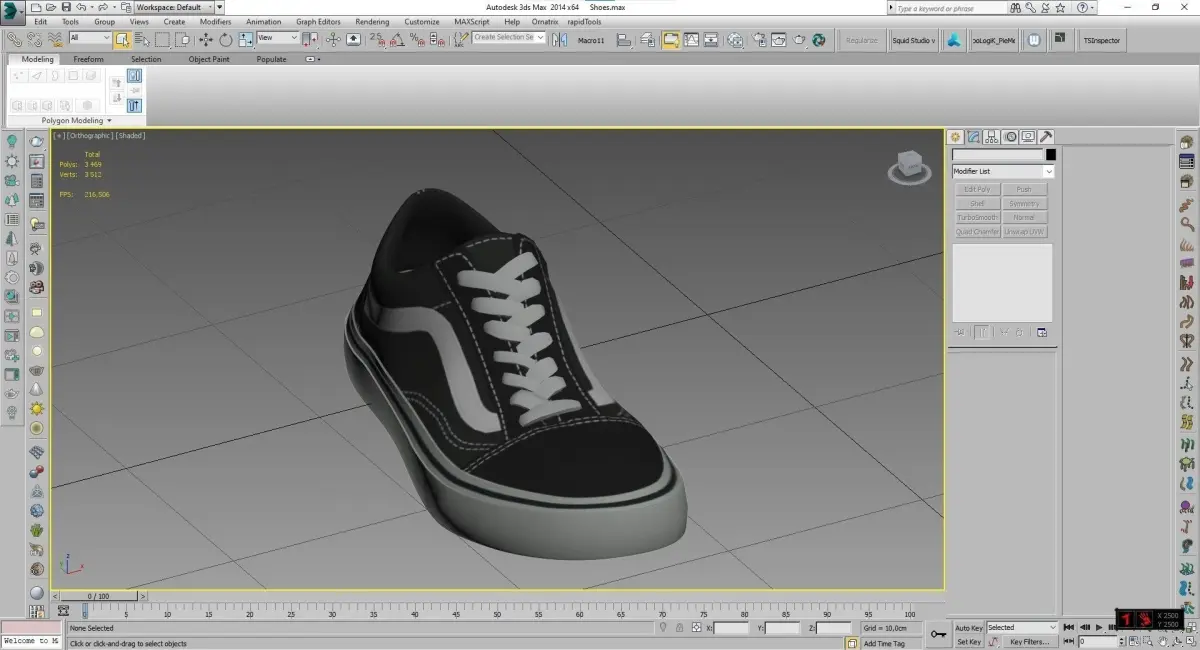Open the MAXScript menu
Image resolution: width=1200 pixels, height=650 pixels.
point(471,21)
